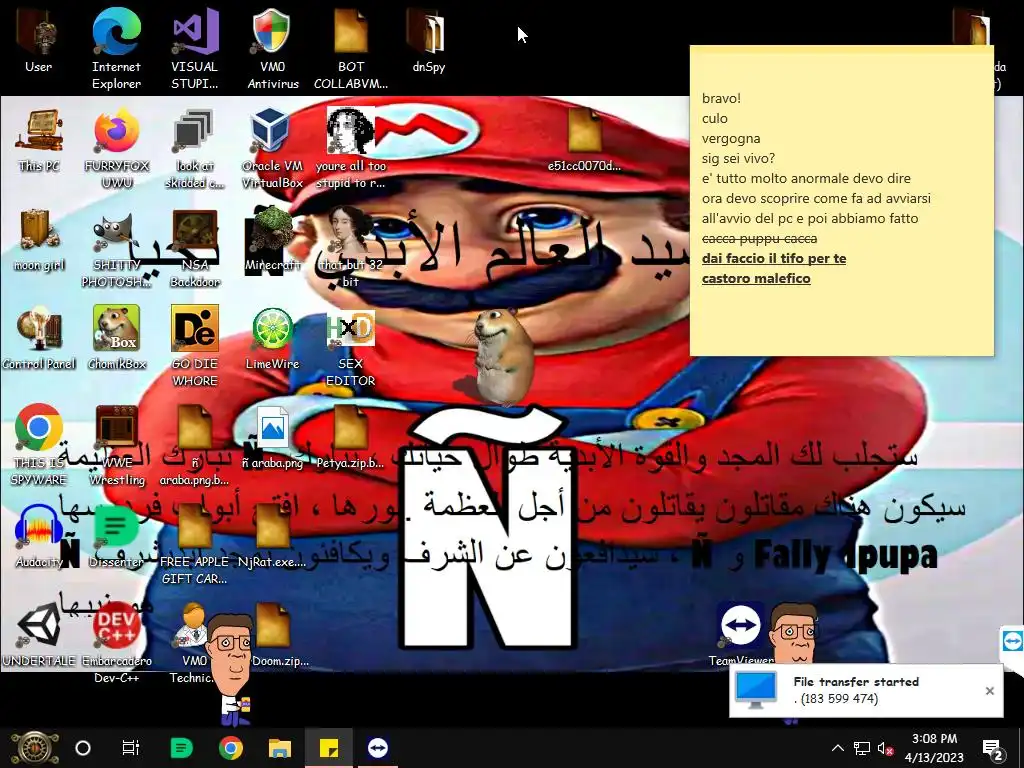Image resolution: width=1024 pixels, height=768 pixels.
Task: Click the File transfer started notification text
Action: point(856,682)
